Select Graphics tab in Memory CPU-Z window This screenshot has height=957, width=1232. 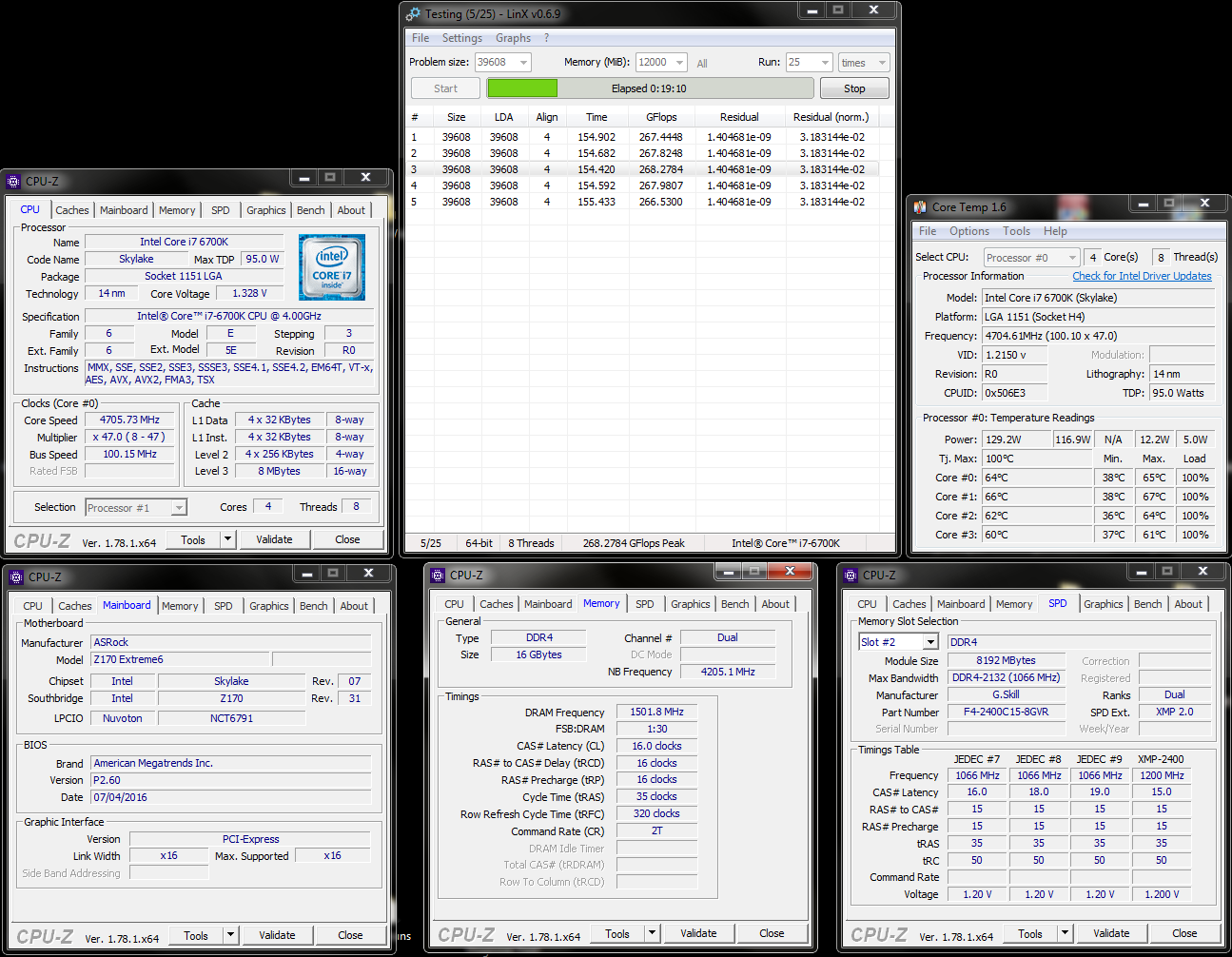click(x=691, y=604)
